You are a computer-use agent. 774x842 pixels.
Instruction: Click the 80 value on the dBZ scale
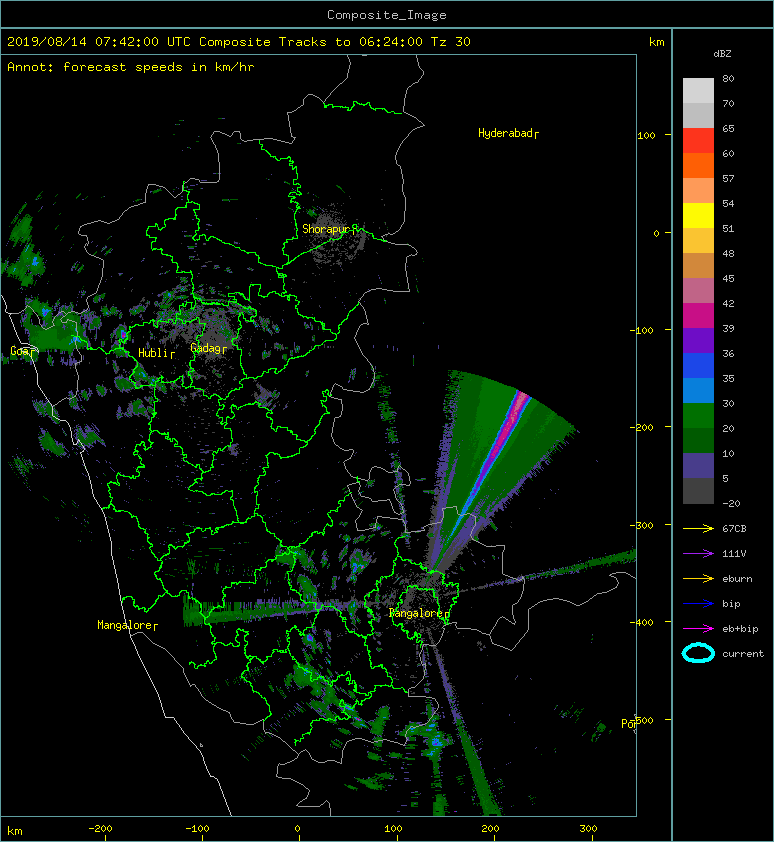(x=728, y=78)
